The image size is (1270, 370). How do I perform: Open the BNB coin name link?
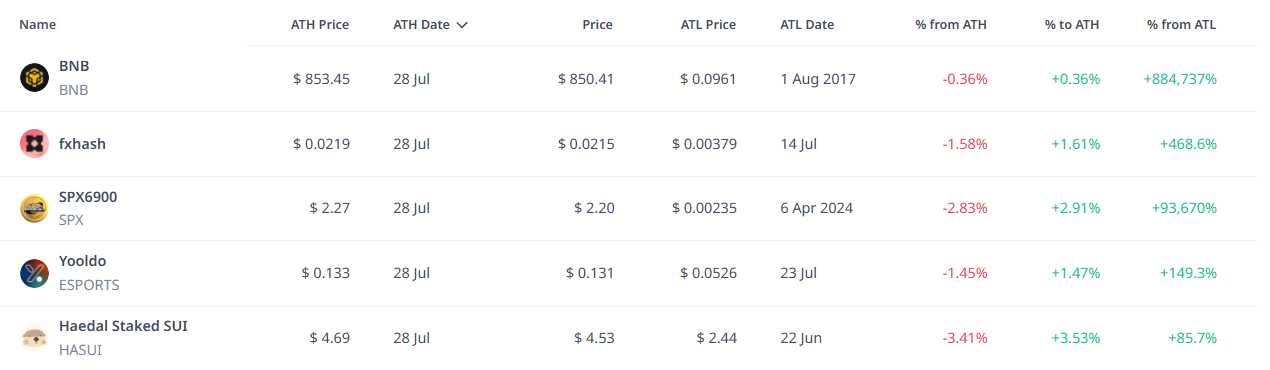tap(74, 66)
